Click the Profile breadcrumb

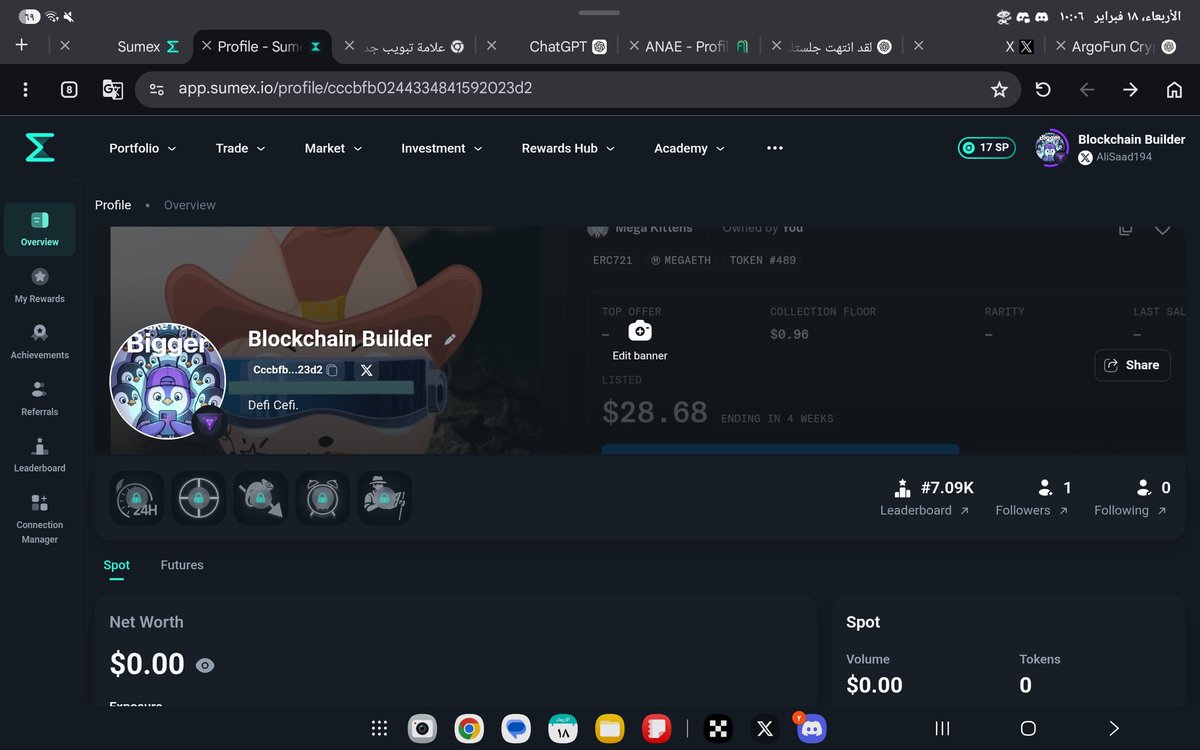(113, 205)
